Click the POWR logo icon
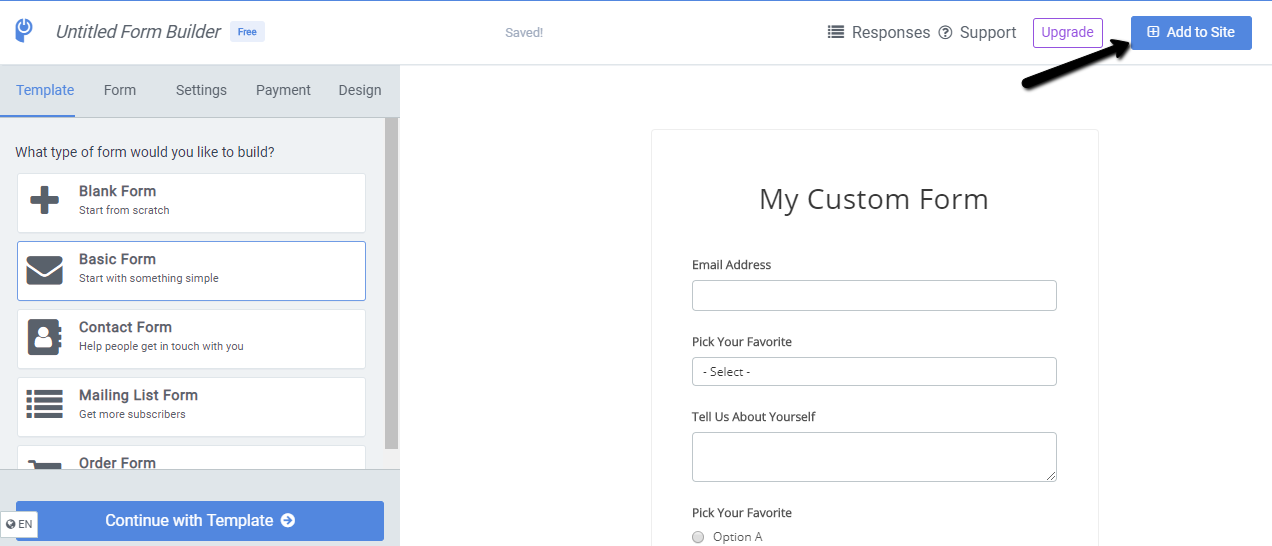Image resolution: width=1272 pixels, height=546 pixels. 25,30
